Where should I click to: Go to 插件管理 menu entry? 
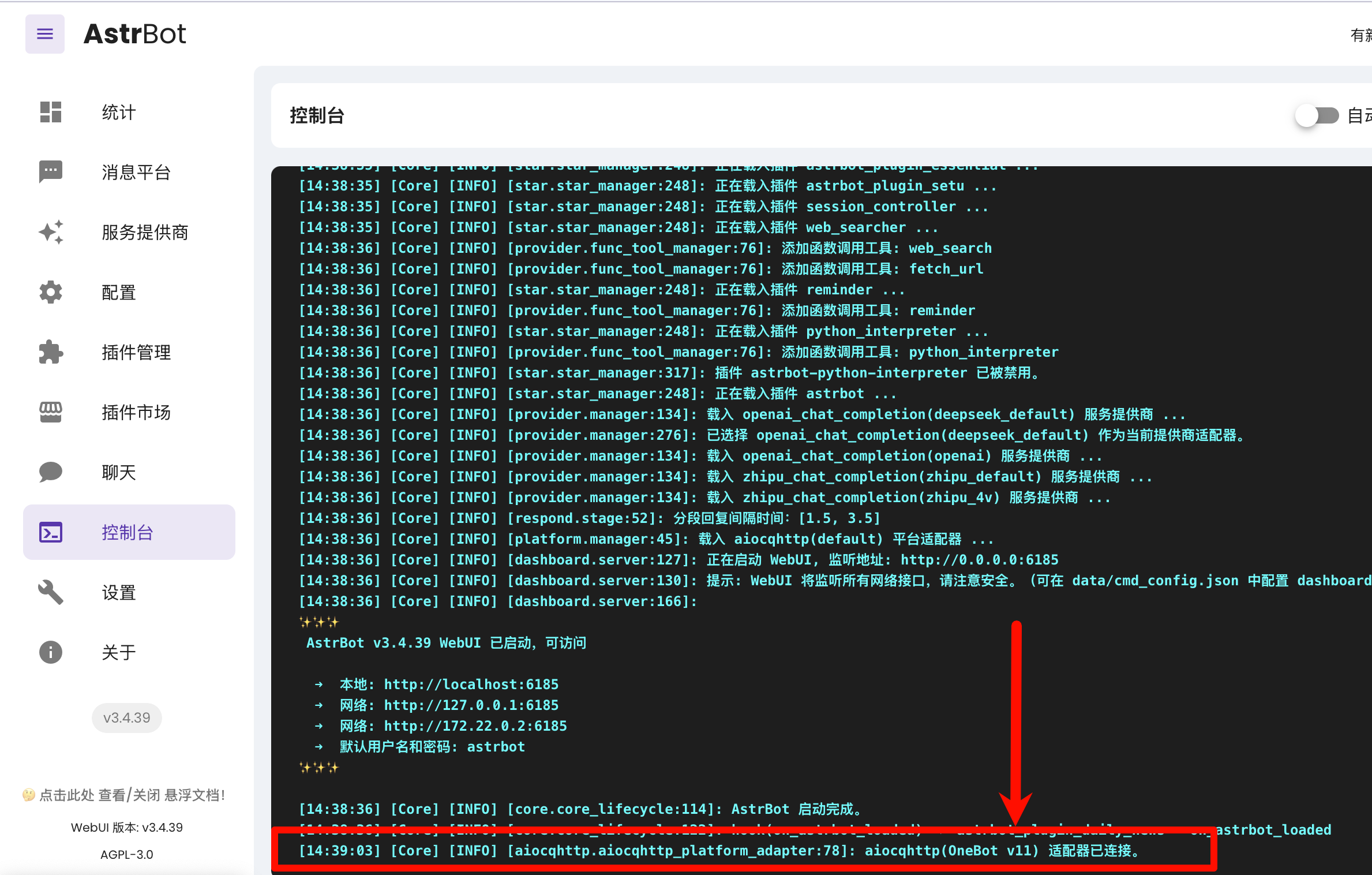(x=136, y=352)
